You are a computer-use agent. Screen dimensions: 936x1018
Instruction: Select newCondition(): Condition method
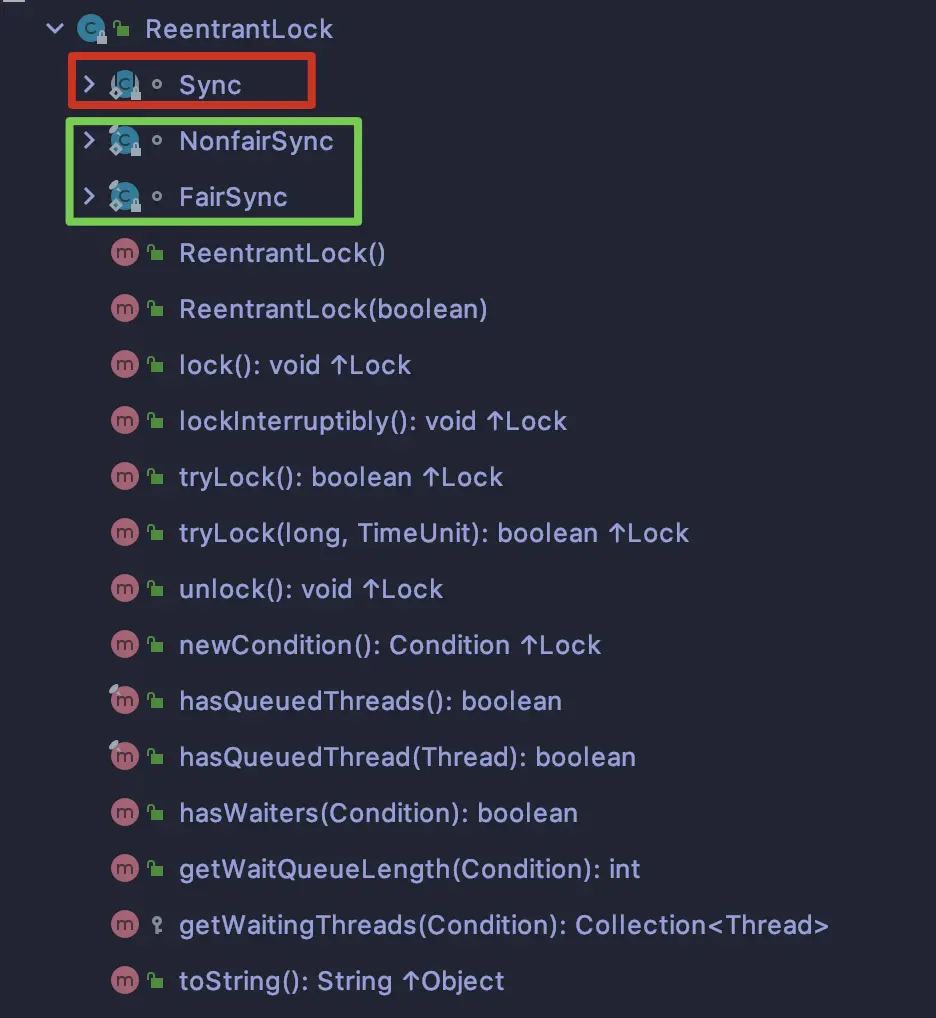(x=389, y=645)
